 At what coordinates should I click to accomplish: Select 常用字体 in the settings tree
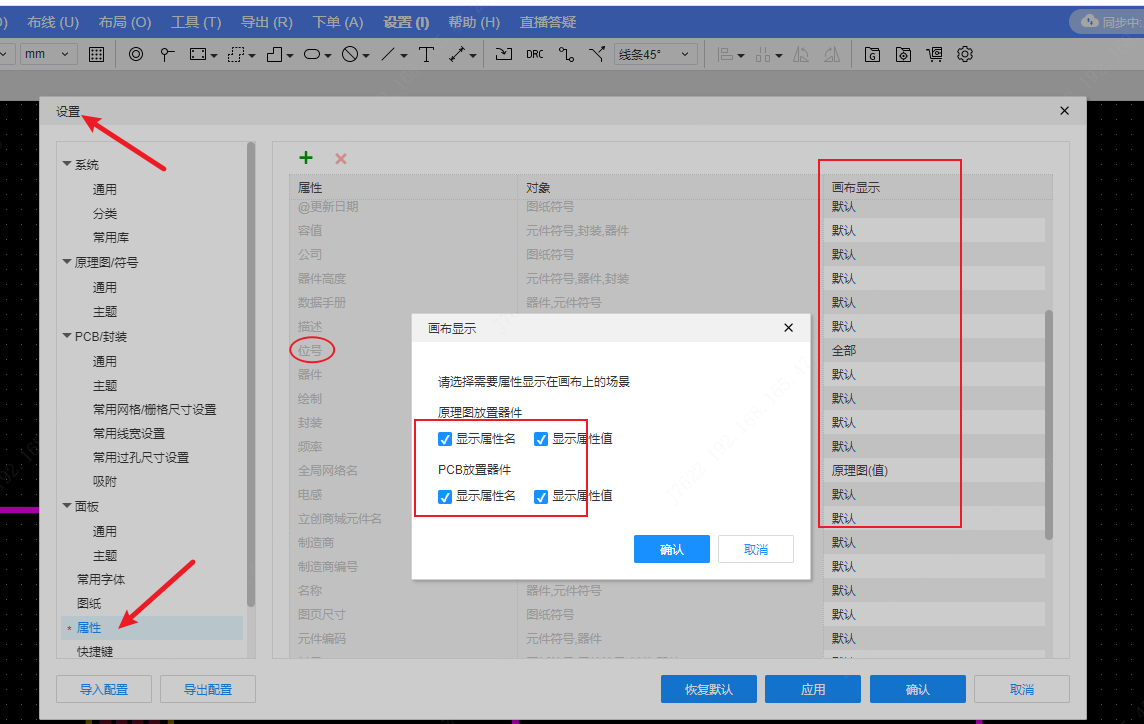pyautogui.click(x=101, y=579)
